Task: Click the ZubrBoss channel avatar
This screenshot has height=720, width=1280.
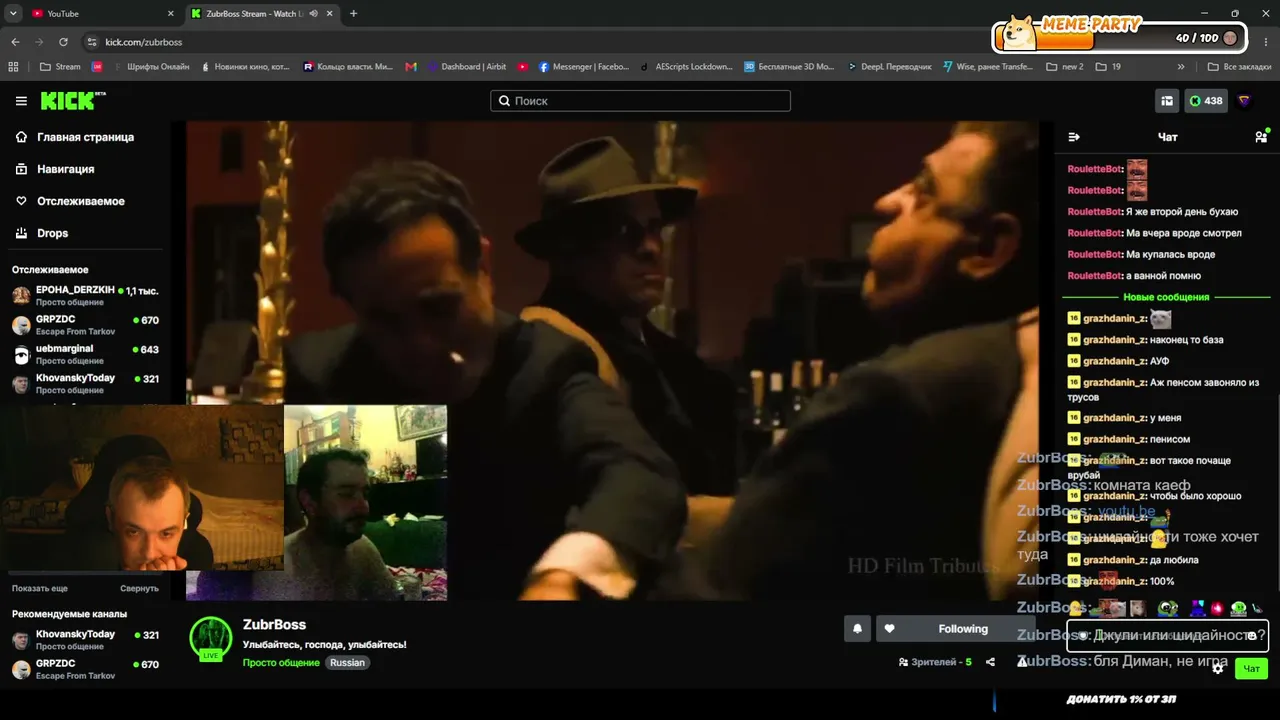Action: coord(211,638)
